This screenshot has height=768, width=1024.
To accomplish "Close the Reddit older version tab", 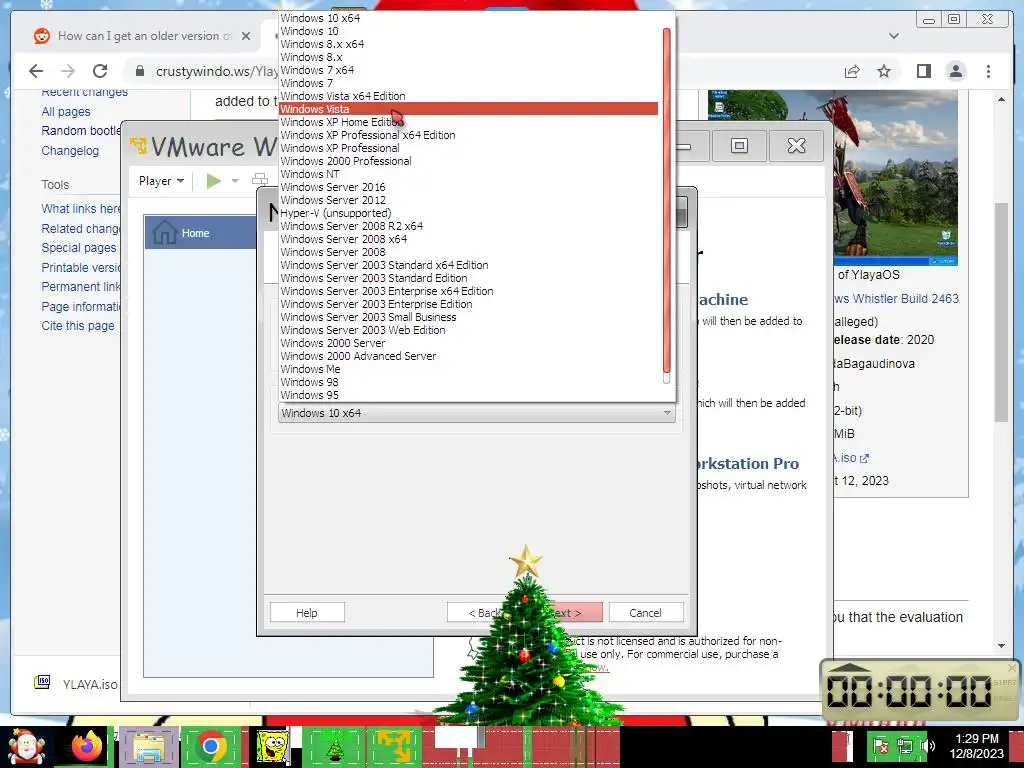I will tap(246, 36).
